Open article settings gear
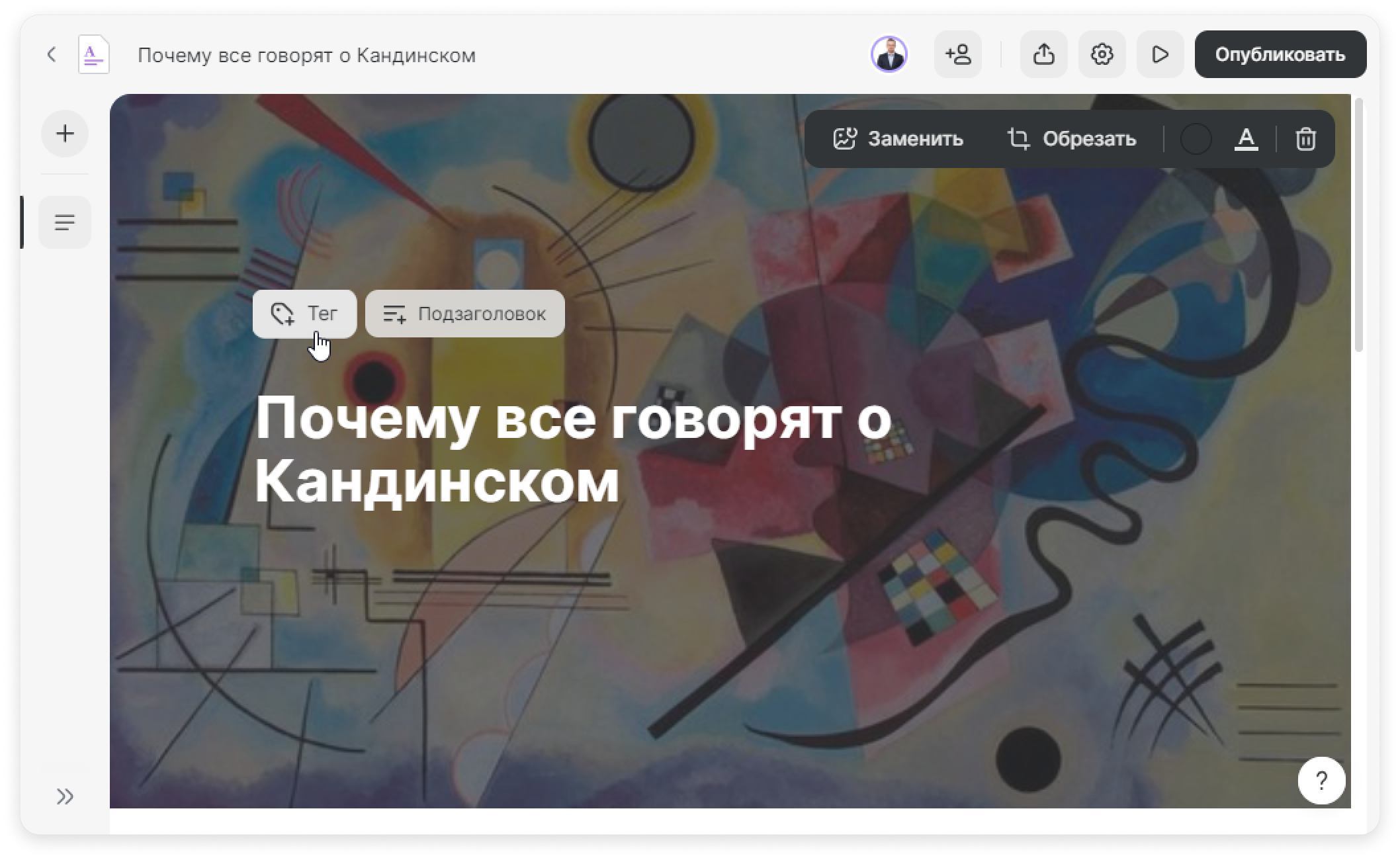1400x860 pixels. (1102, 54)
